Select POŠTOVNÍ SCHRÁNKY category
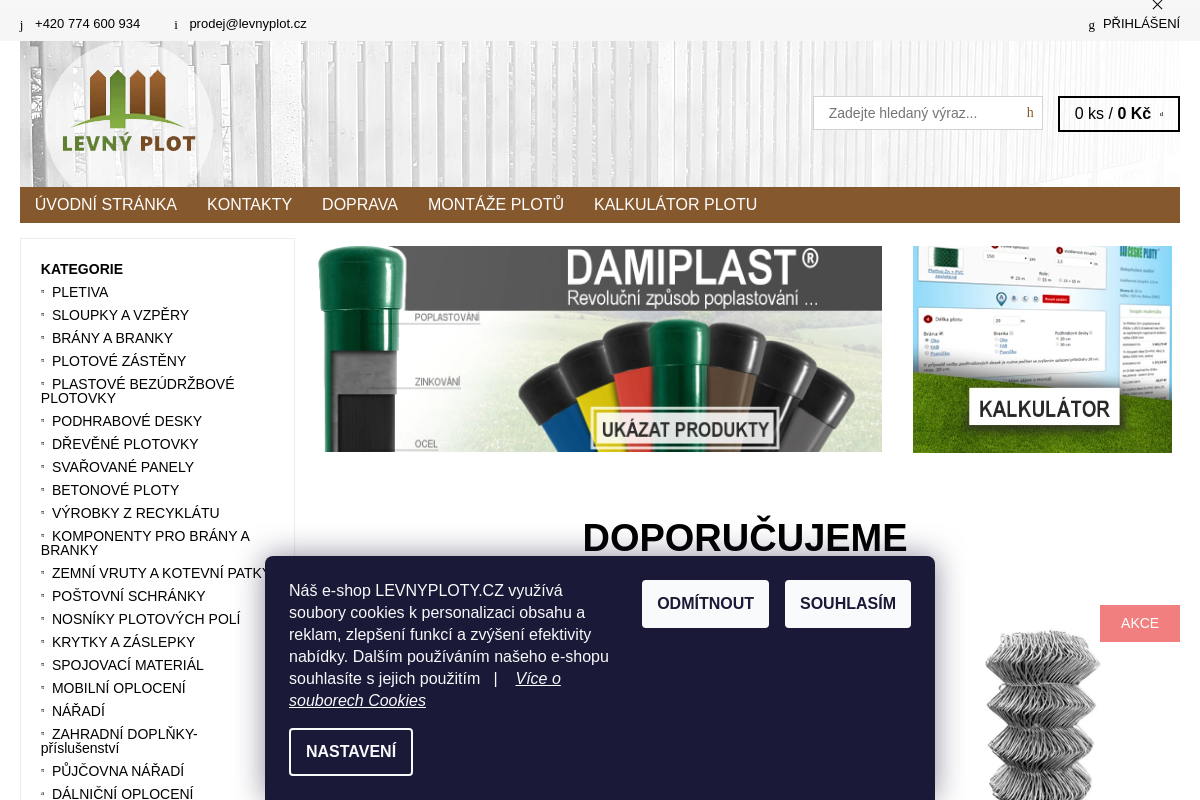 129,596
